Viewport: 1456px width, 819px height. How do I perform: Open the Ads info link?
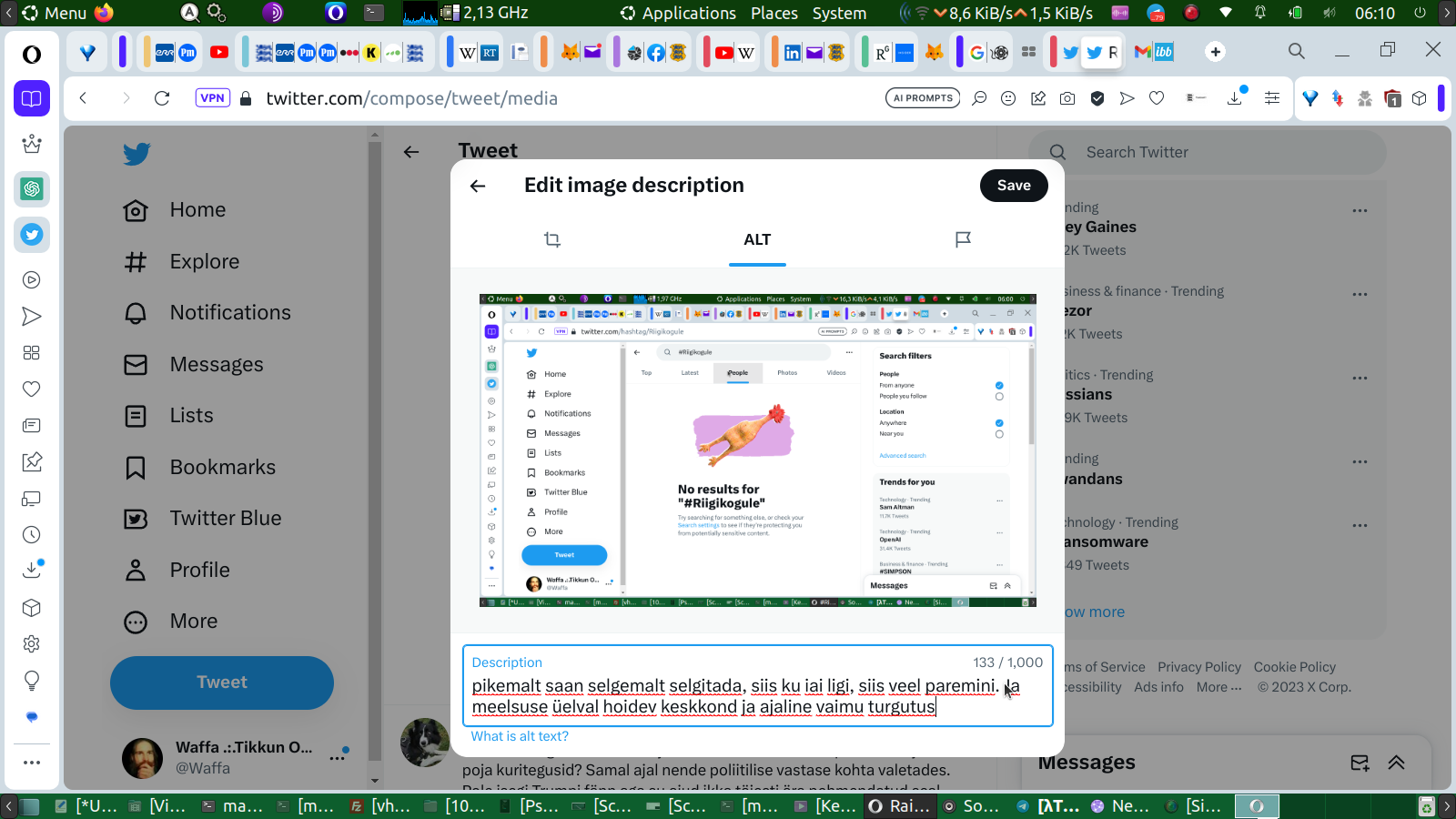pyautogui.click(x=1158, y=687)
